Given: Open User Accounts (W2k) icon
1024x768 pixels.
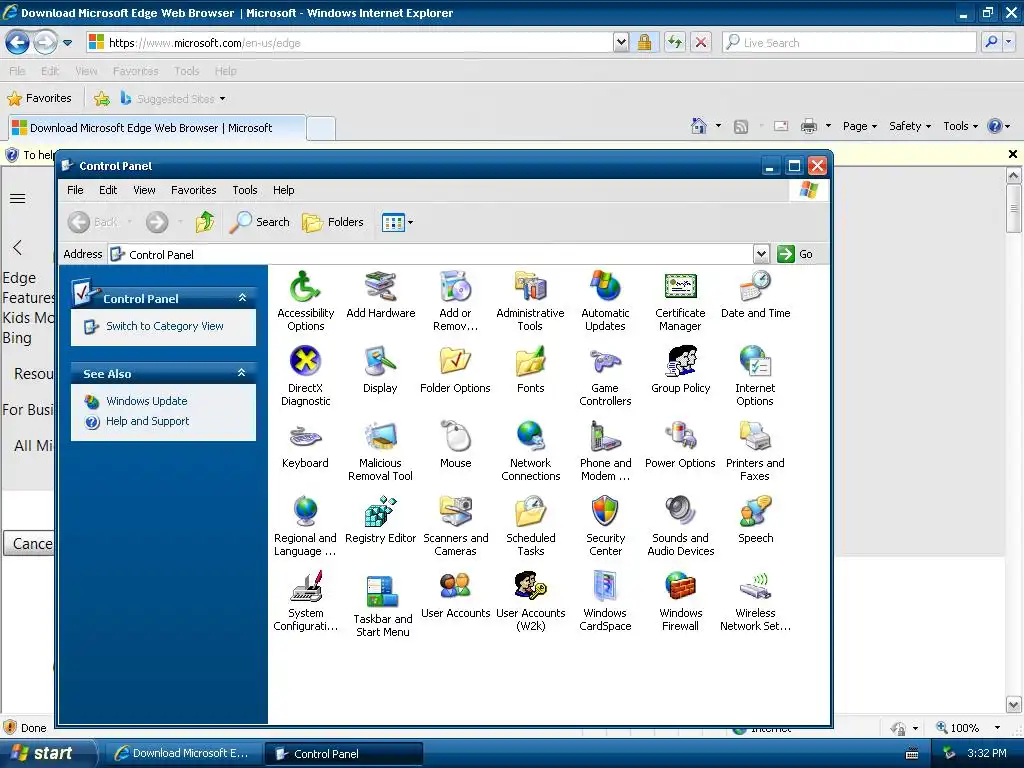Looking at the screenshot, I should tap(530, 587).
